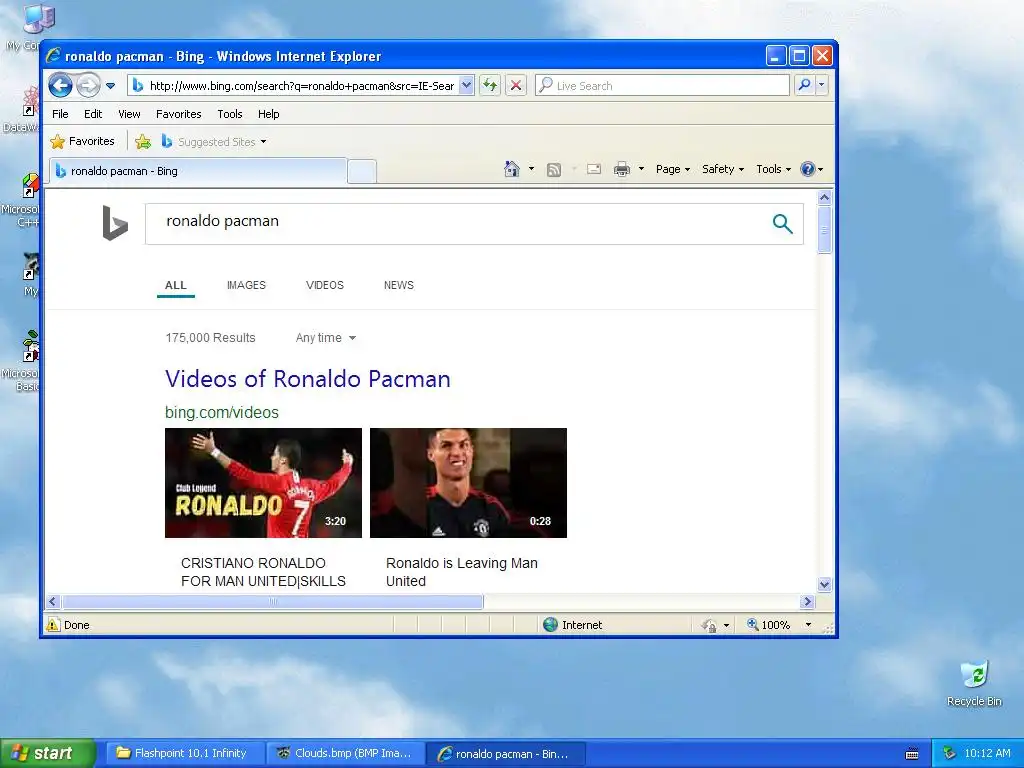Open the Any time filter dropdown

(x=325, y=338)
